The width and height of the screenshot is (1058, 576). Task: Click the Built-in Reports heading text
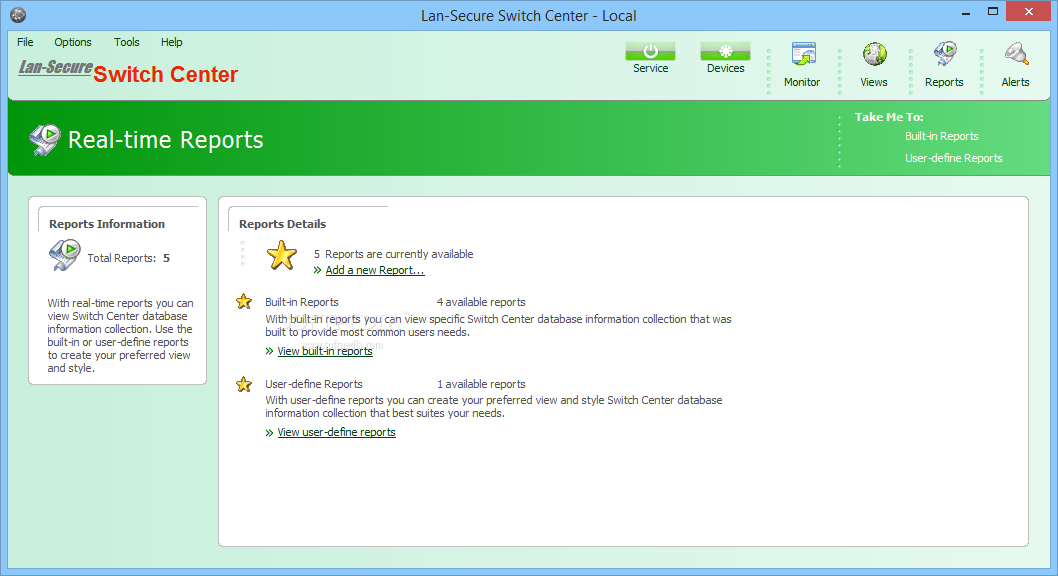point(302,302)
